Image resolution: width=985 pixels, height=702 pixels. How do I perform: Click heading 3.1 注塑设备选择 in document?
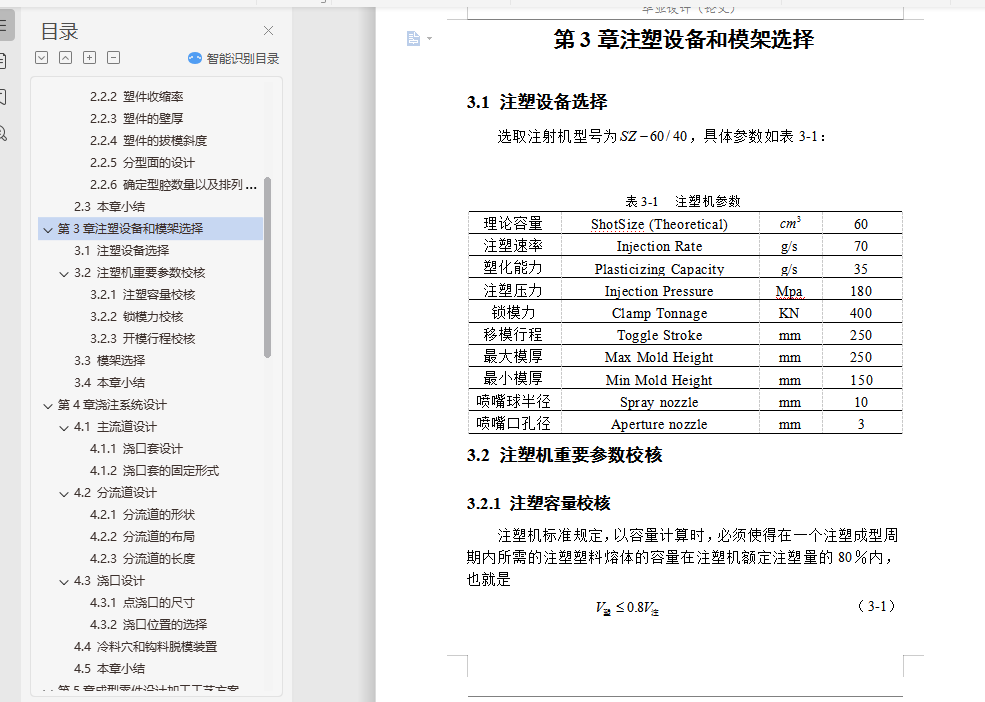pos(537,102)
